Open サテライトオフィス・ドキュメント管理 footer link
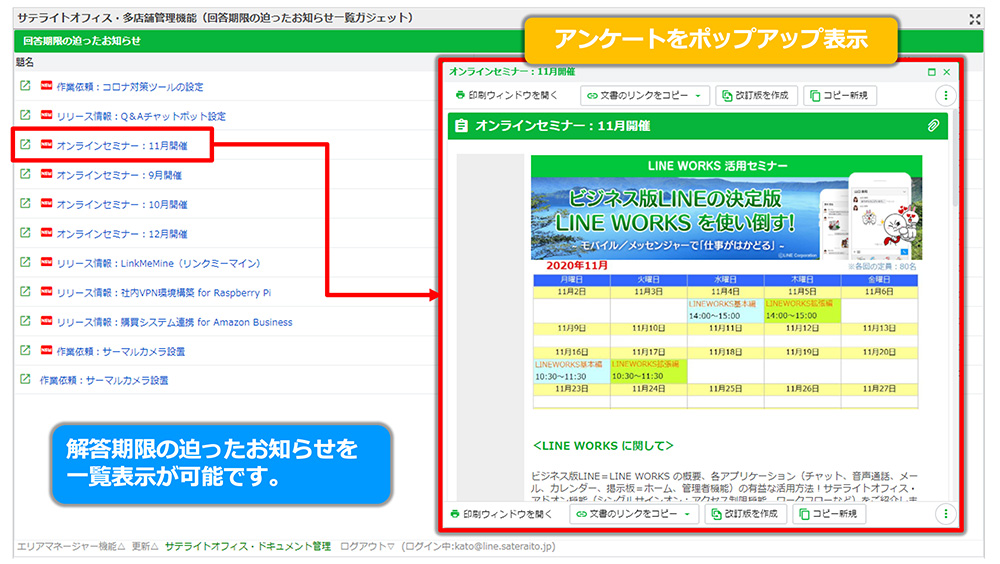This screenshot has height=564, width=1000. pos(247,547)
